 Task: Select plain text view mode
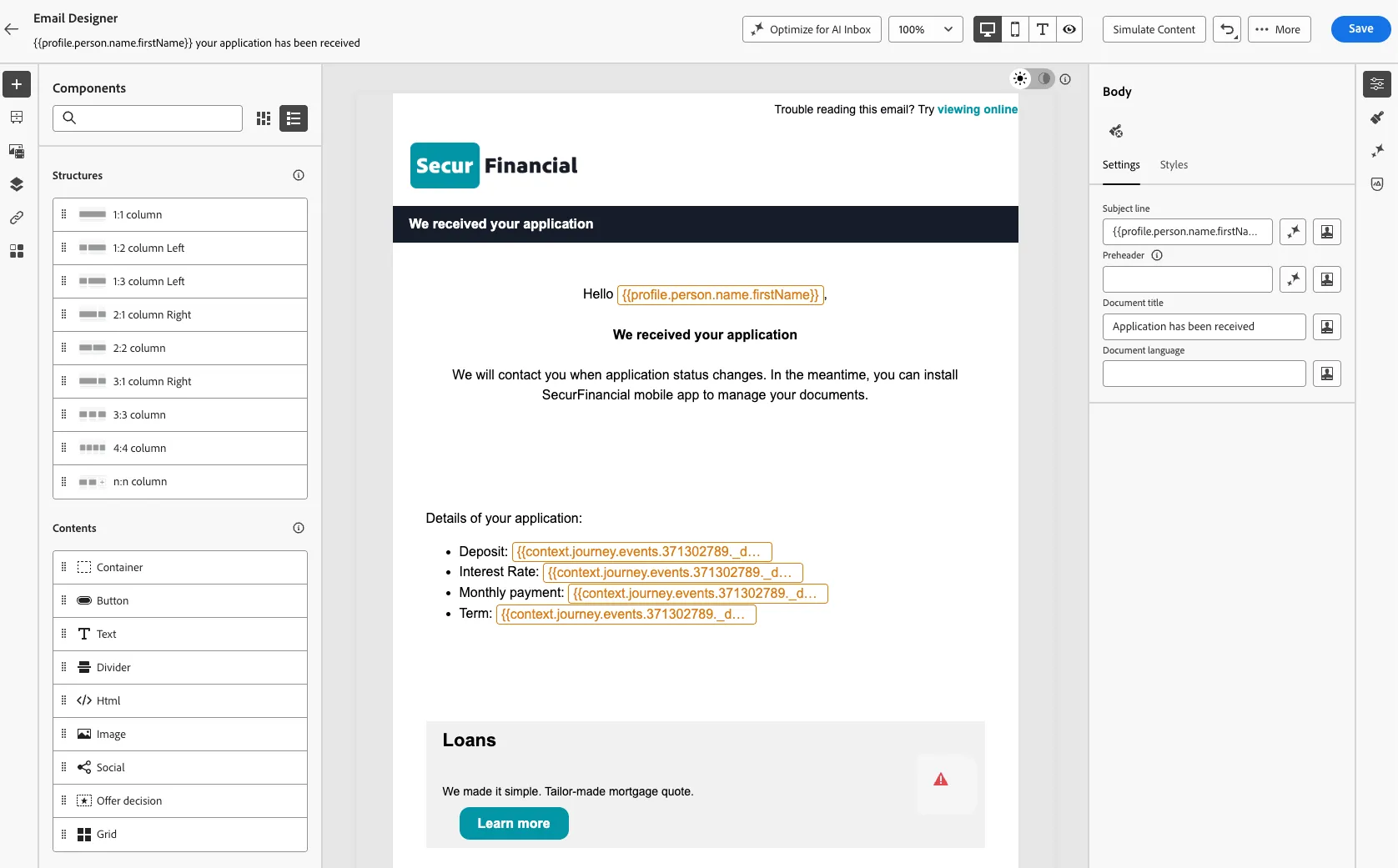(x=1043, y=29)
